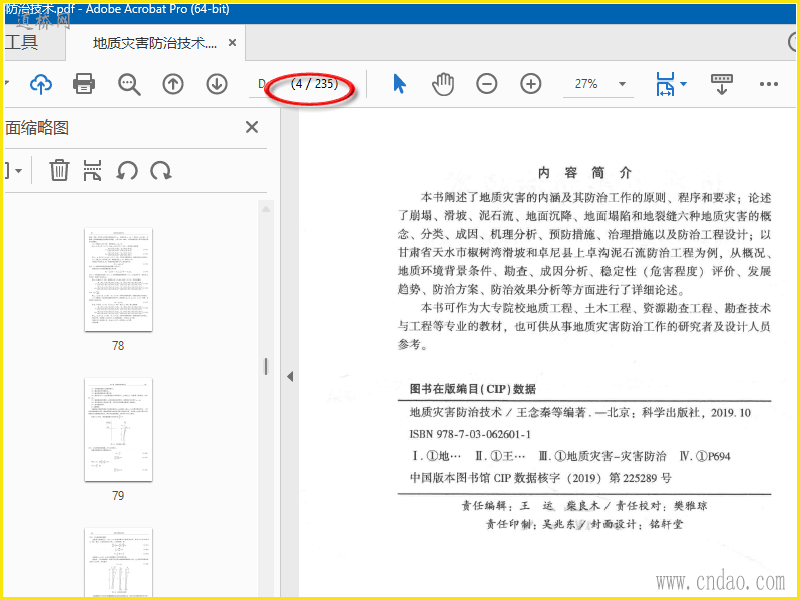This screenshot has width=800, height=600.
Task: Click the thumbnail panel scroll up arrow
Action: [x=266, y=209]
